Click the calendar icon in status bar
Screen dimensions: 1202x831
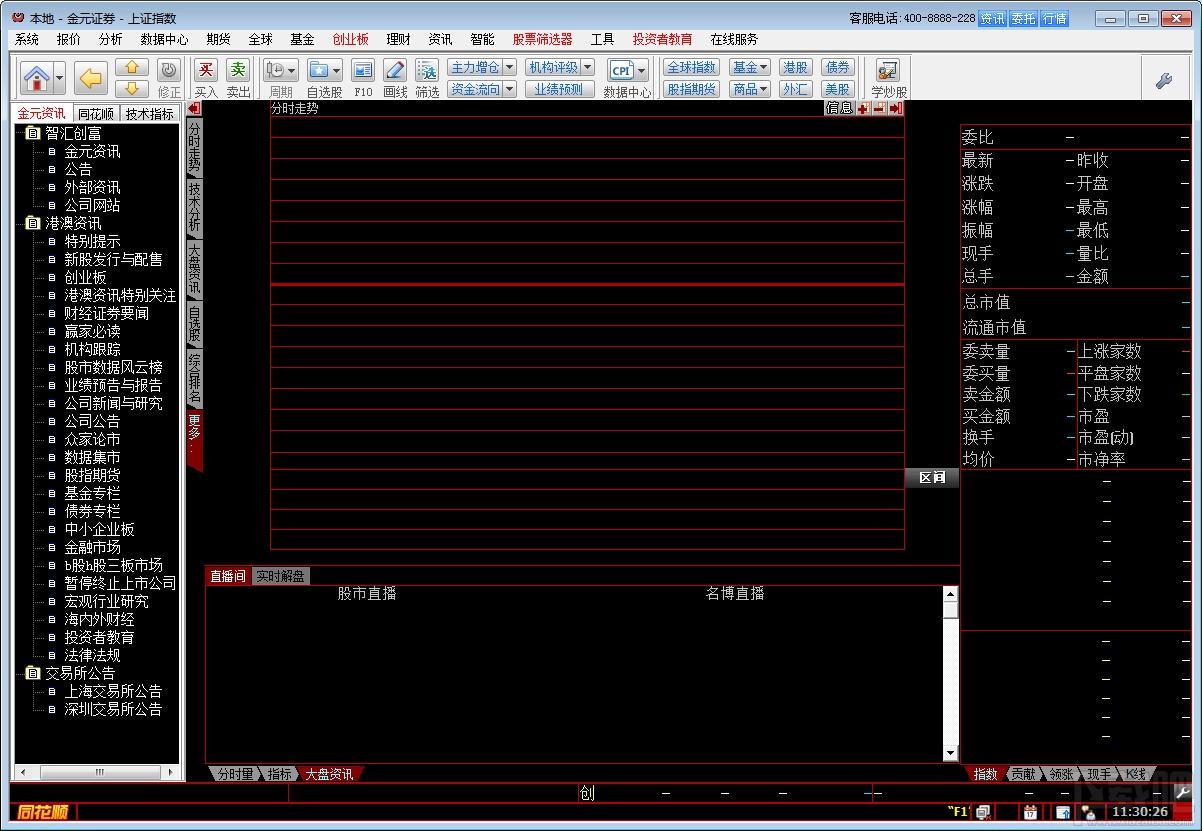pos(1030,812)
